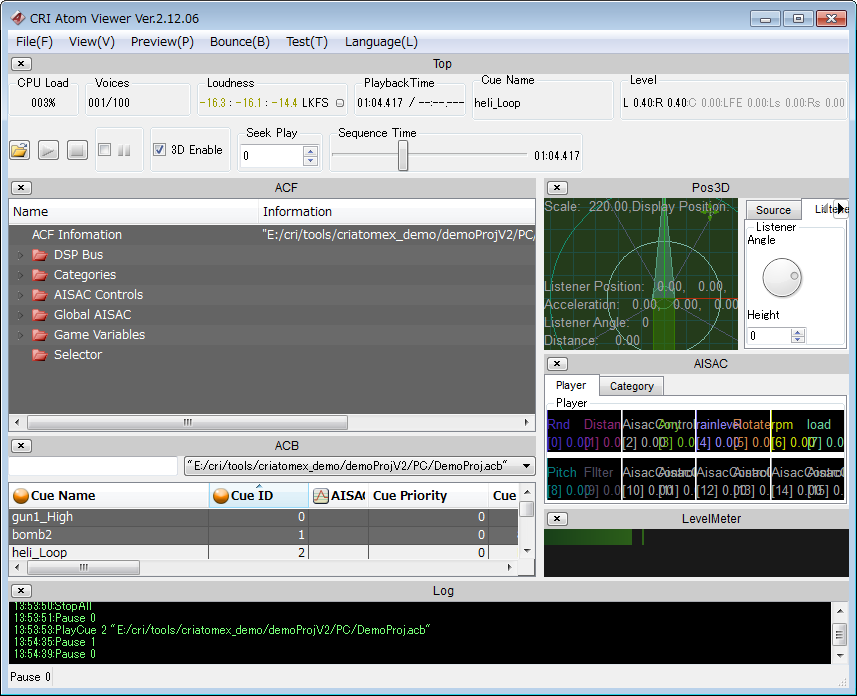This screenshot has width=857, height=696.
Task: Close the AISAC panel with its X
Action: pyautogui.click(x=557, y=364)
